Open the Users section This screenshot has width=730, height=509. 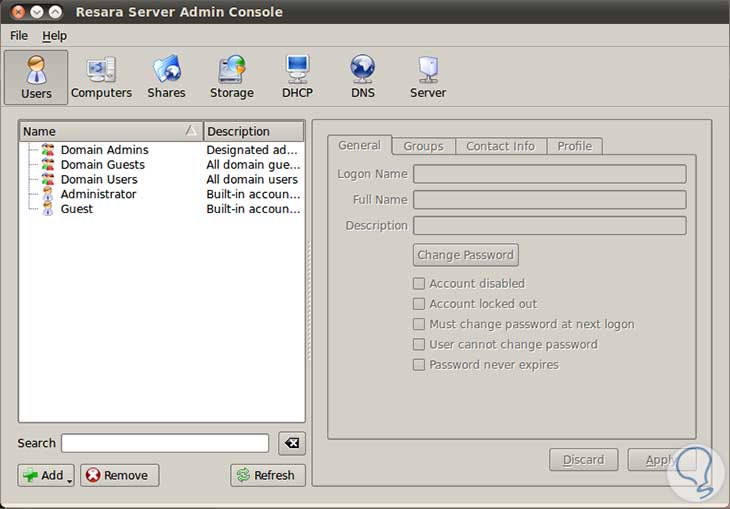tap(36, 77)
